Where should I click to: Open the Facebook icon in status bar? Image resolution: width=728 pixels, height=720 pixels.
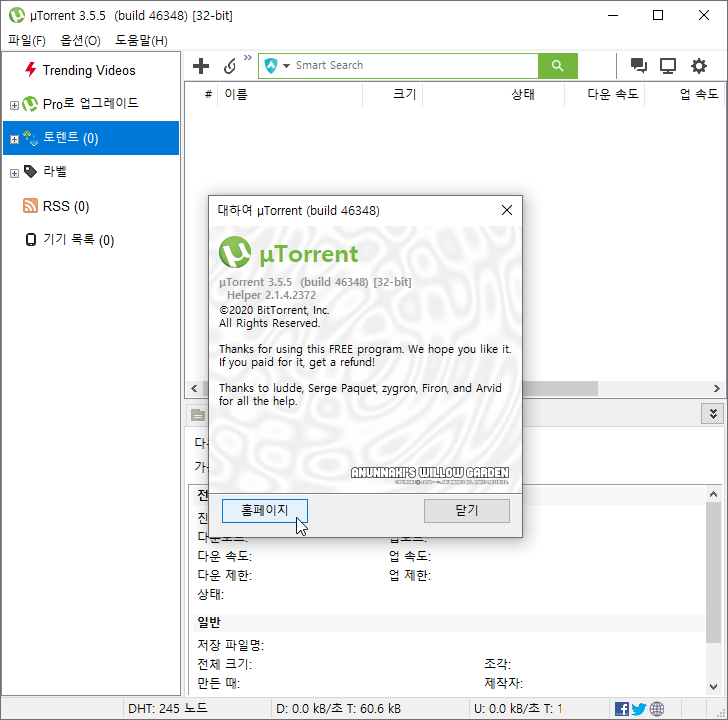[622, 709]
